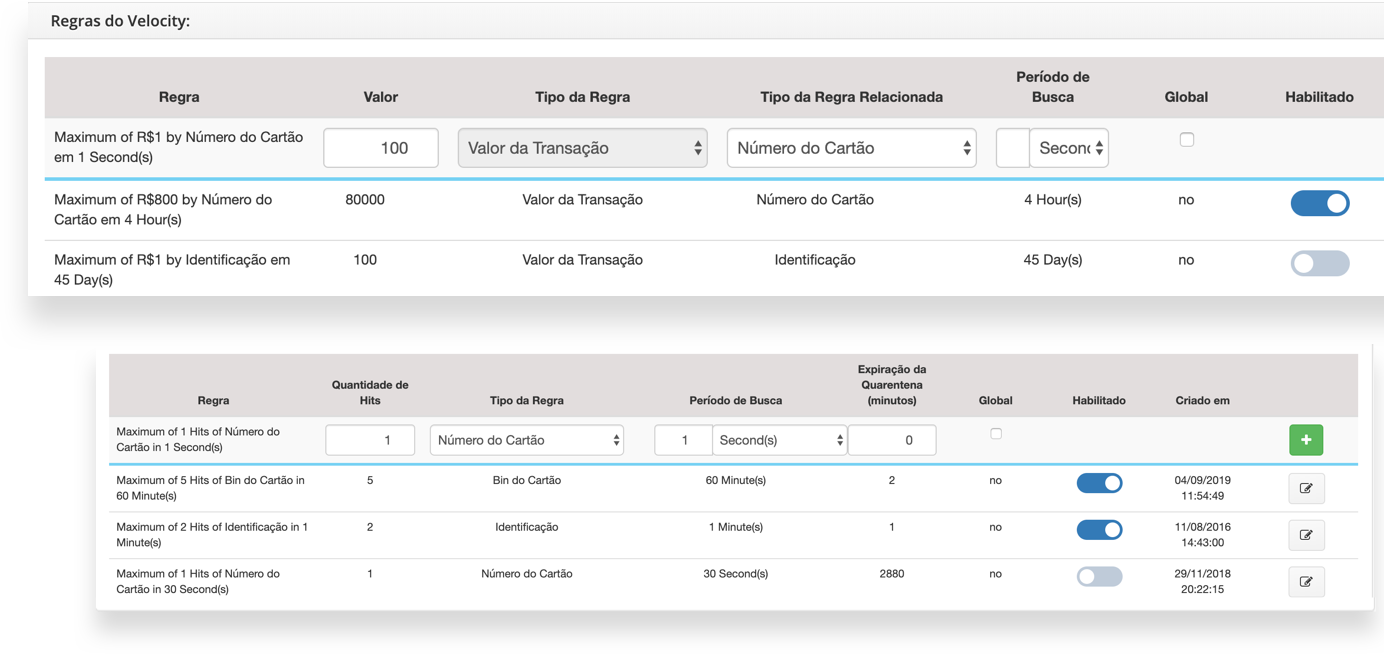Image resolution: width=1384 pixels, height=654 pixels.
Task: Click the 45 Day(s) period cell
Action: (x=1053, y=260)
